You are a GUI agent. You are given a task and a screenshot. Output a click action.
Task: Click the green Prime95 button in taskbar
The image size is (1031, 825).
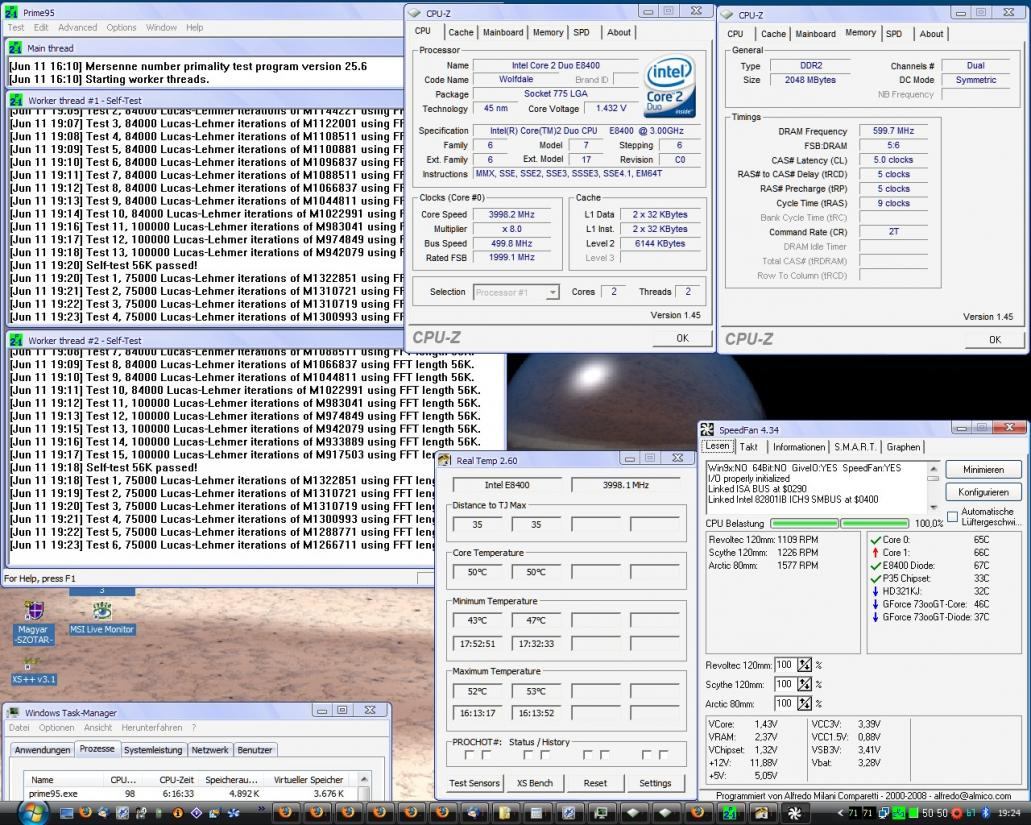click(730, 813)
